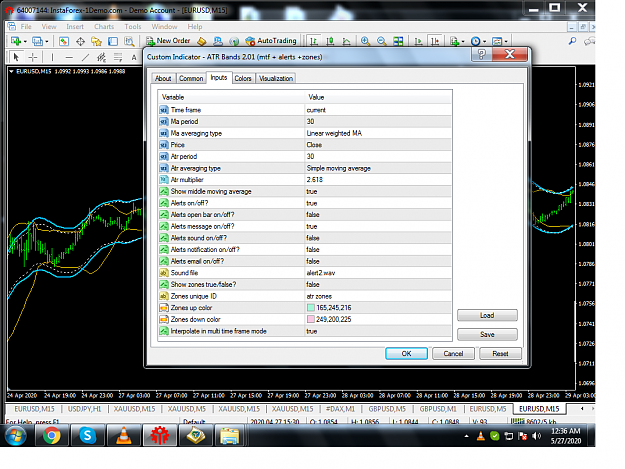
Task: Edit the Atr multiplier value 2.618
Action: (378, 180)
